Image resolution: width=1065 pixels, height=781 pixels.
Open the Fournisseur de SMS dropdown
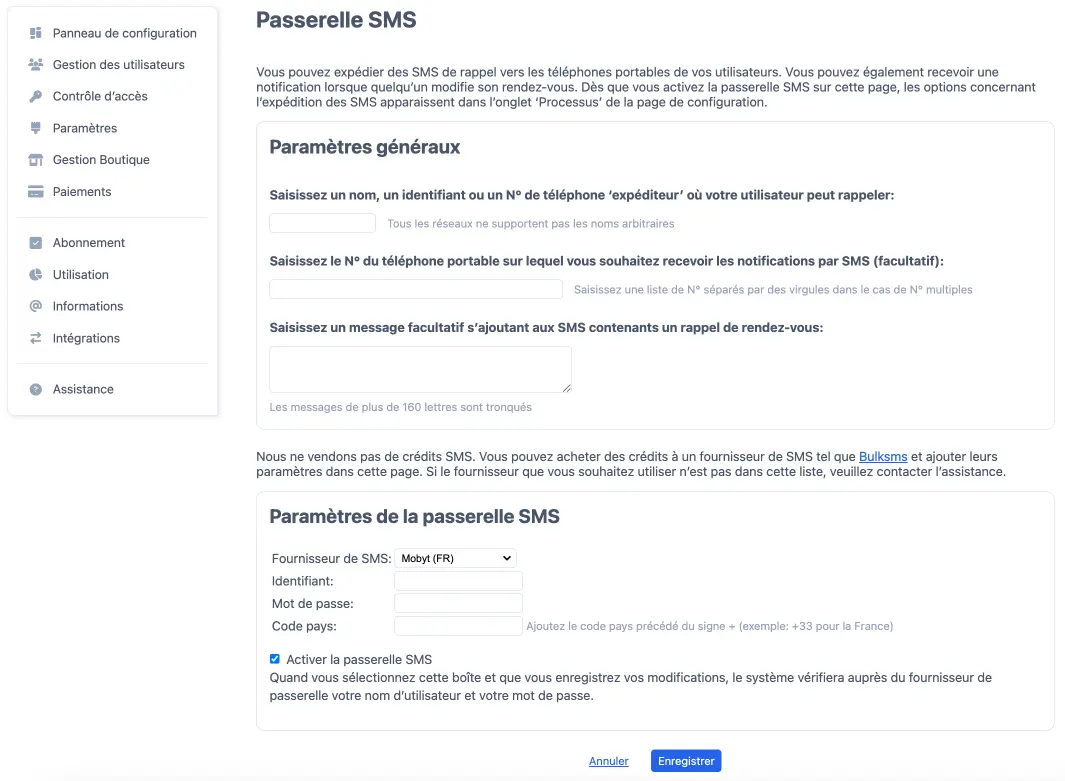tap(455, 558)
